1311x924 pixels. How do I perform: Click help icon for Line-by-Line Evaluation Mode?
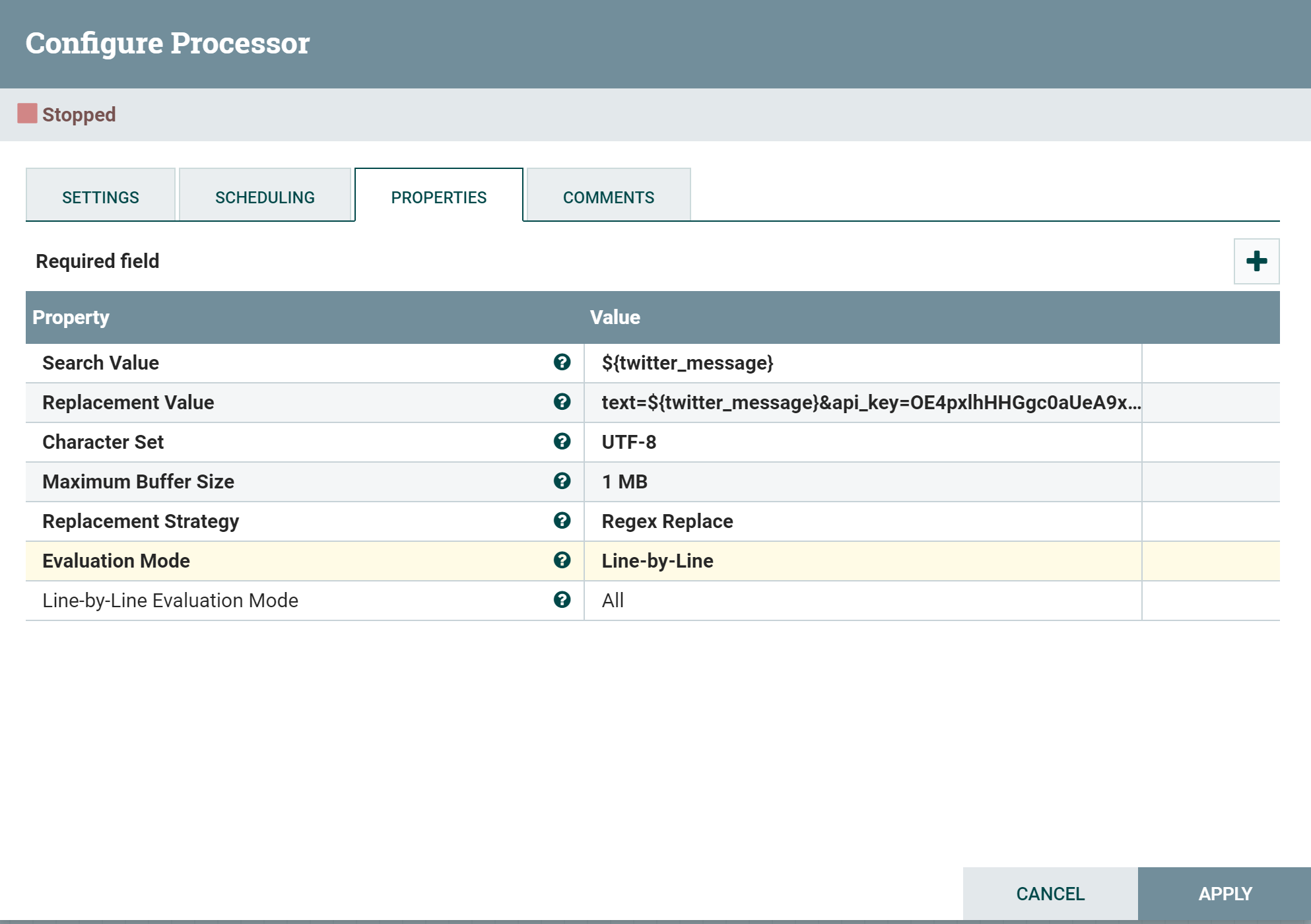[x=562, y=600]
